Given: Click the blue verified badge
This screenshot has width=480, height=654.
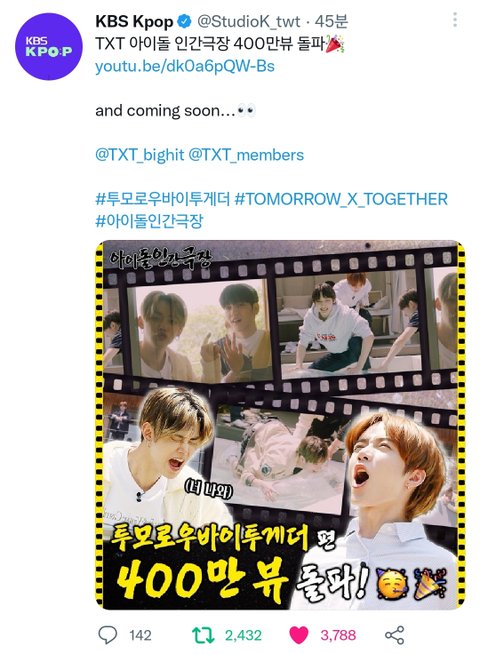Looking at the screenshot, I should (x=185, y=21).
